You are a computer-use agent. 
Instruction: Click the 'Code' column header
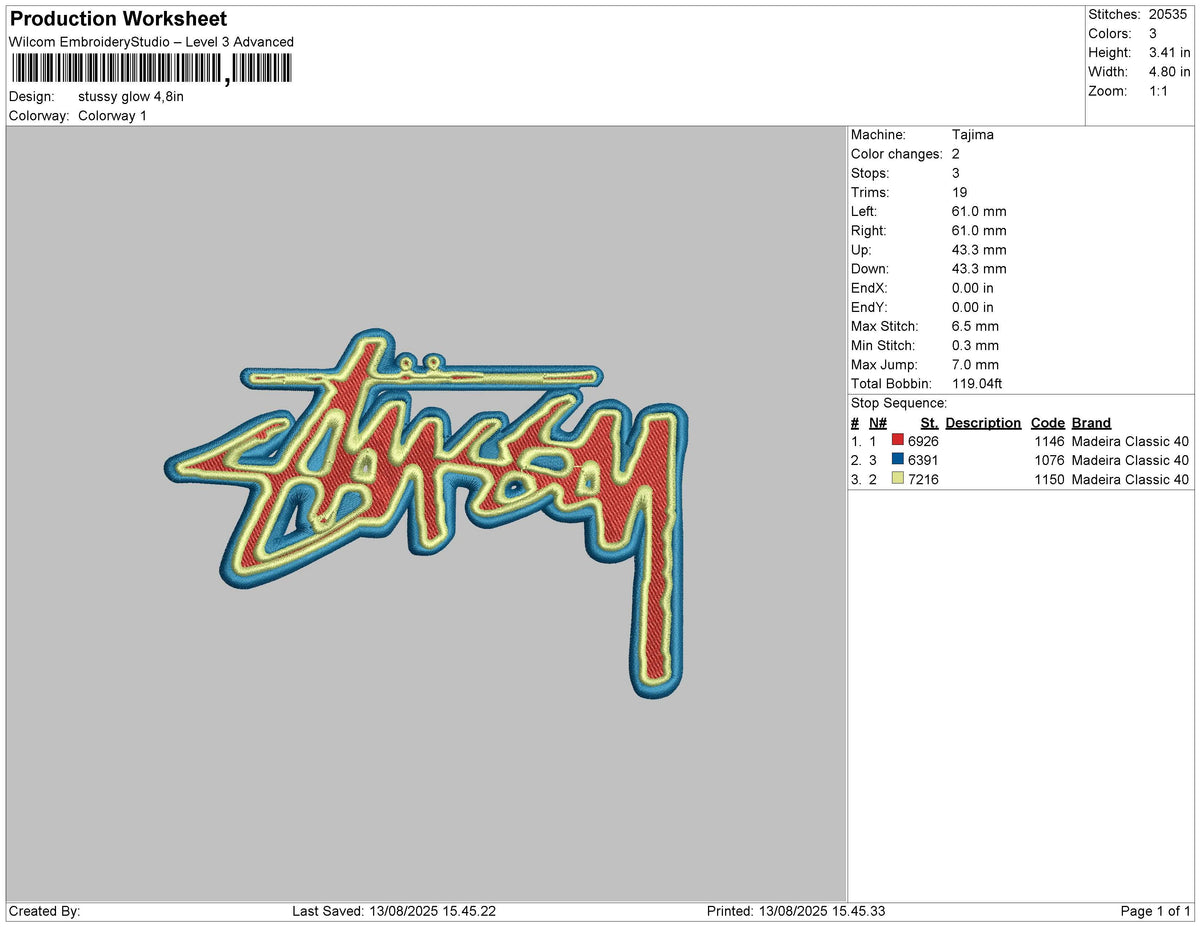(1048, 423)
